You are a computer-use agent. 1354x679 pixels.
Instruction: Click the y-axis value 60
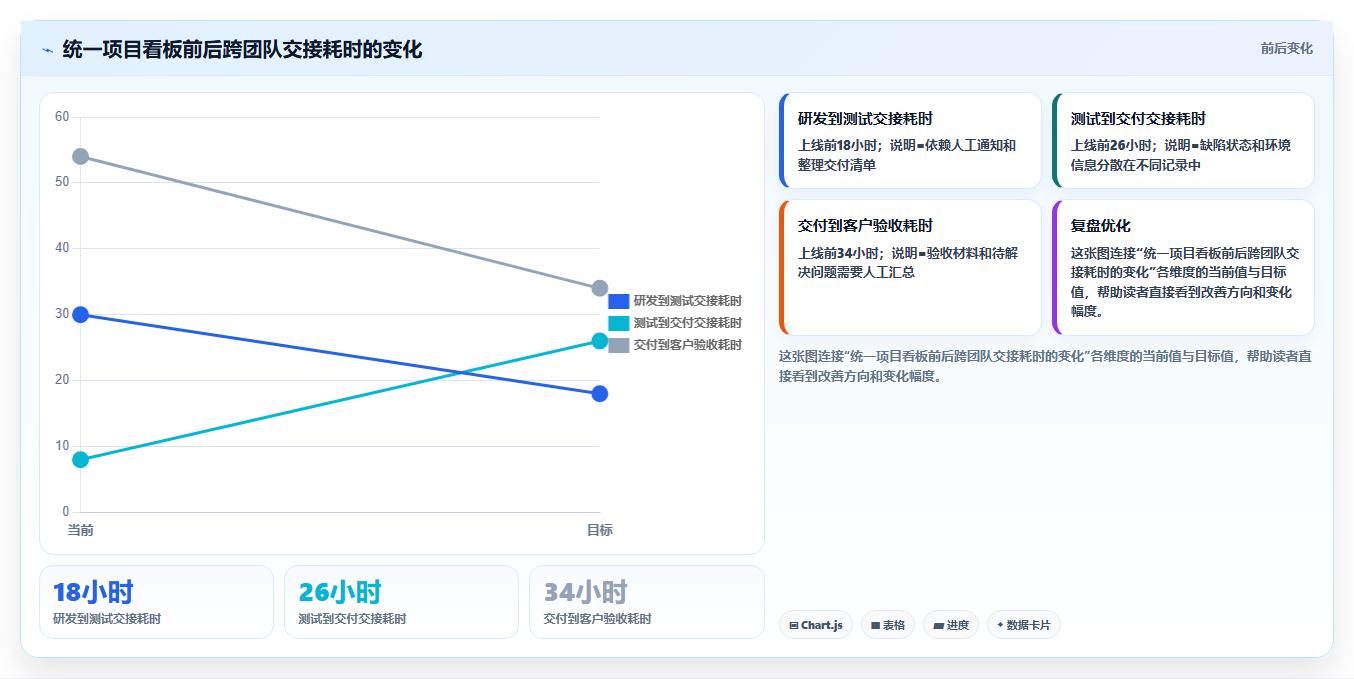[x=62, y=117]
